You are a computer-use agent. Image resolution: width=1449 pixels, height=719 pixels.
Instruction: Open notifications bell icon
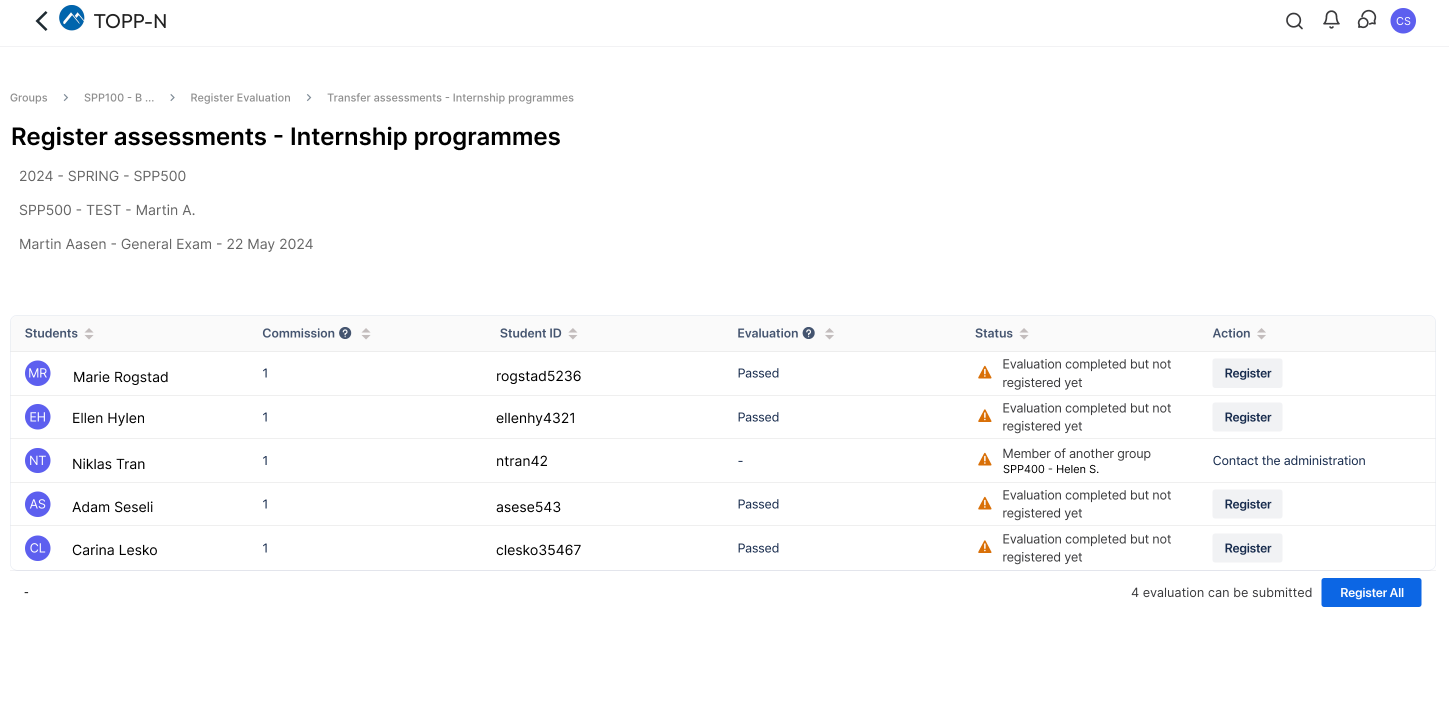click(1331, 20)
